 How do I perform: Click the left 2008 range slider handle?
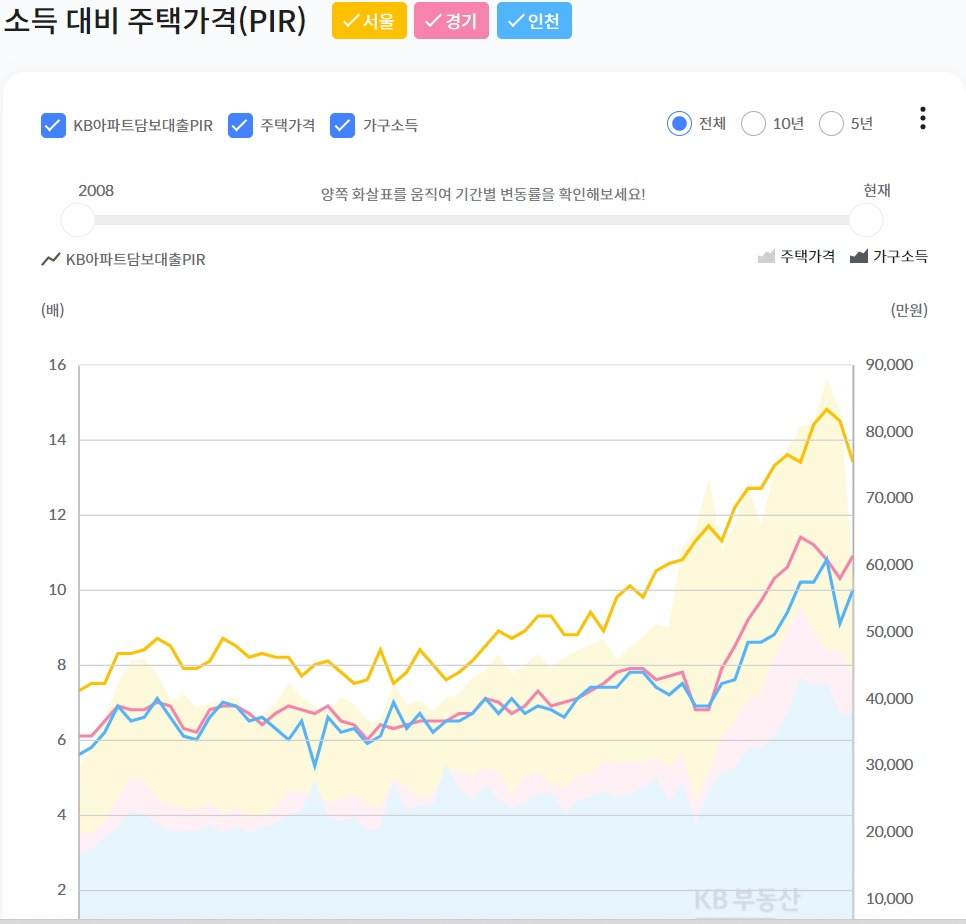(x=77, y=220)
